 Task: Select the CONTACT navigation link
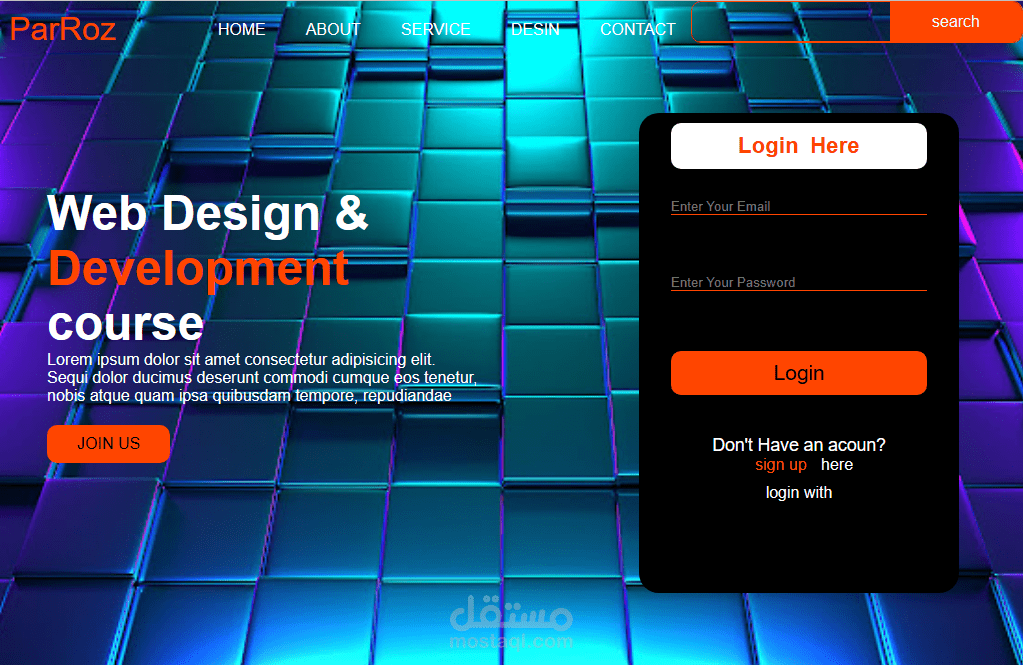[x=637, y=29]
